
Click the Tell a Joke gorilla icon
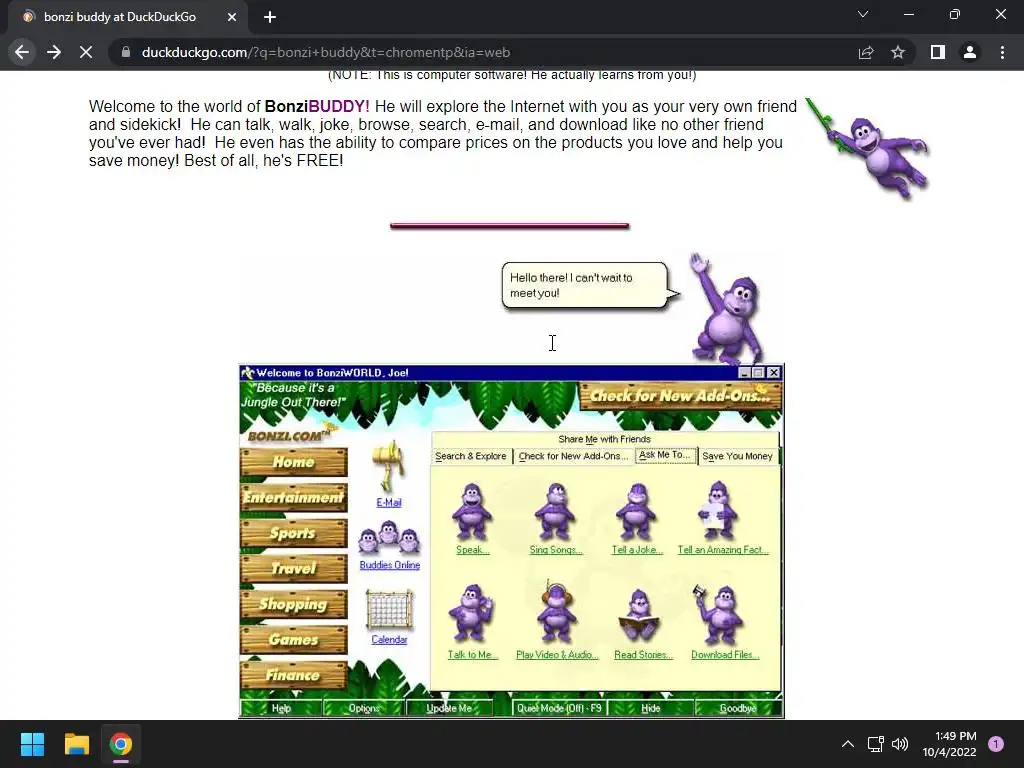637,512
